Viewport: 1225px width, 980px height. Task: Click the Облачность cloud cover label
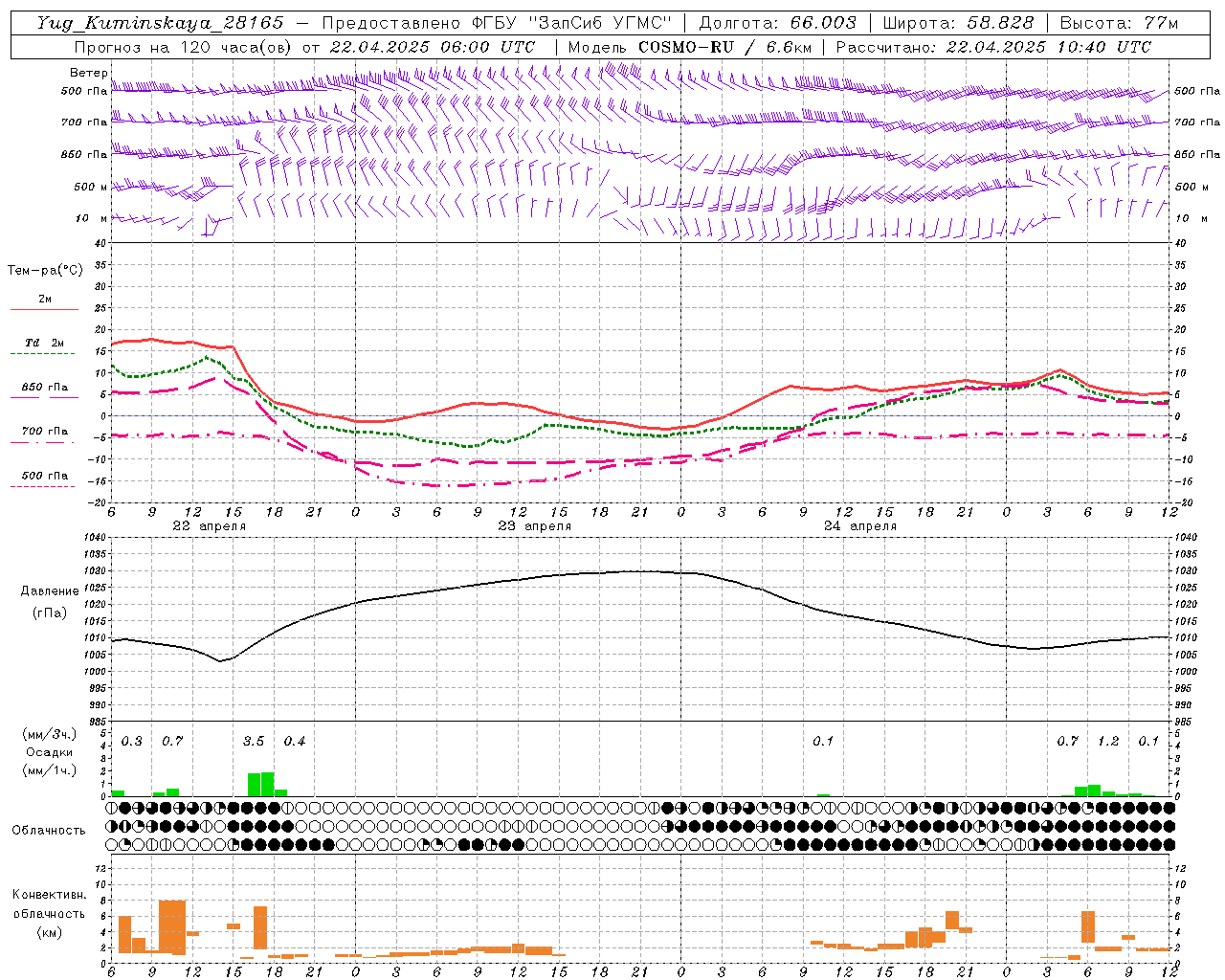[x=49, y=831]
